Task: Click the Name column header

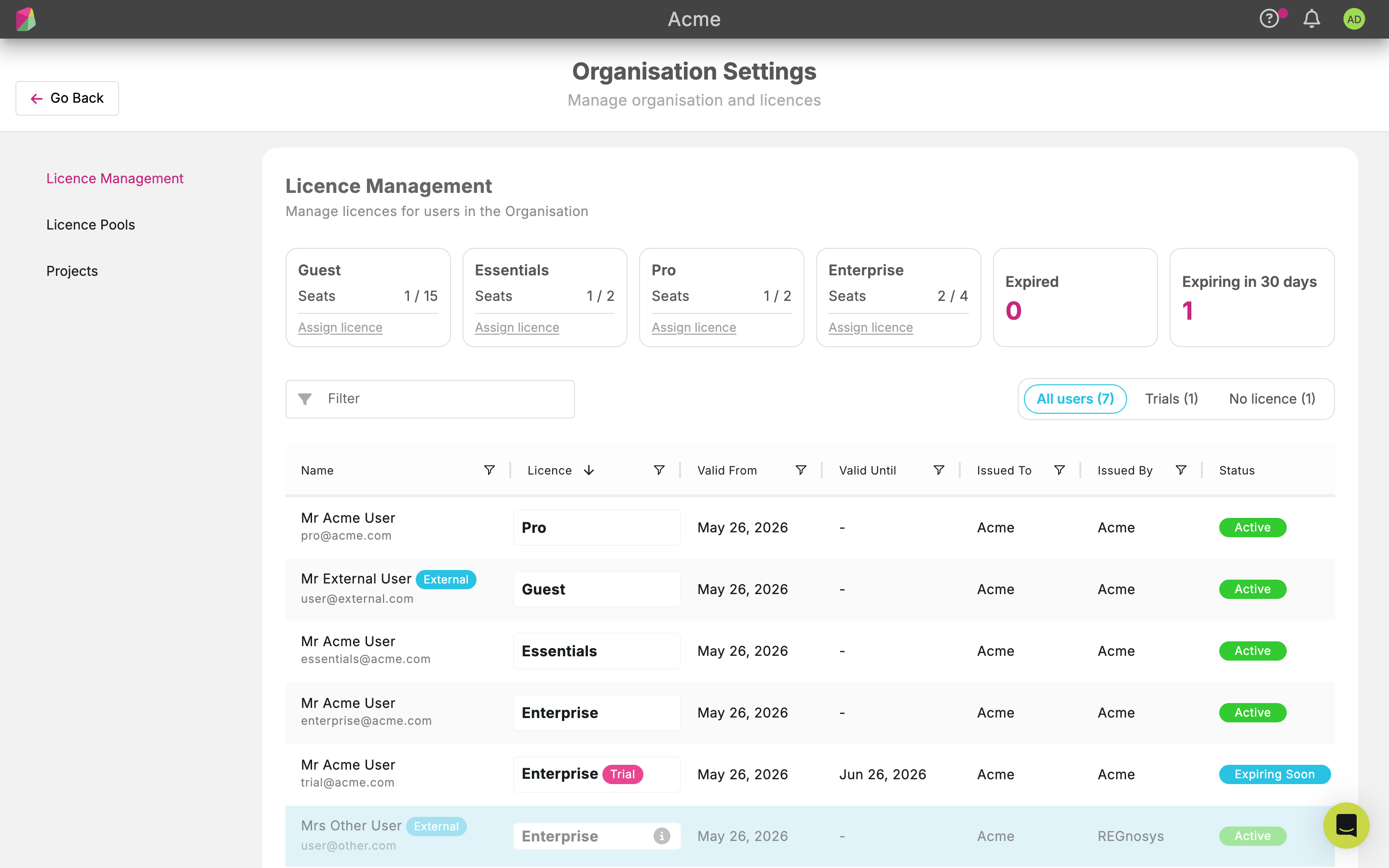Action: [x=317, y=470]
